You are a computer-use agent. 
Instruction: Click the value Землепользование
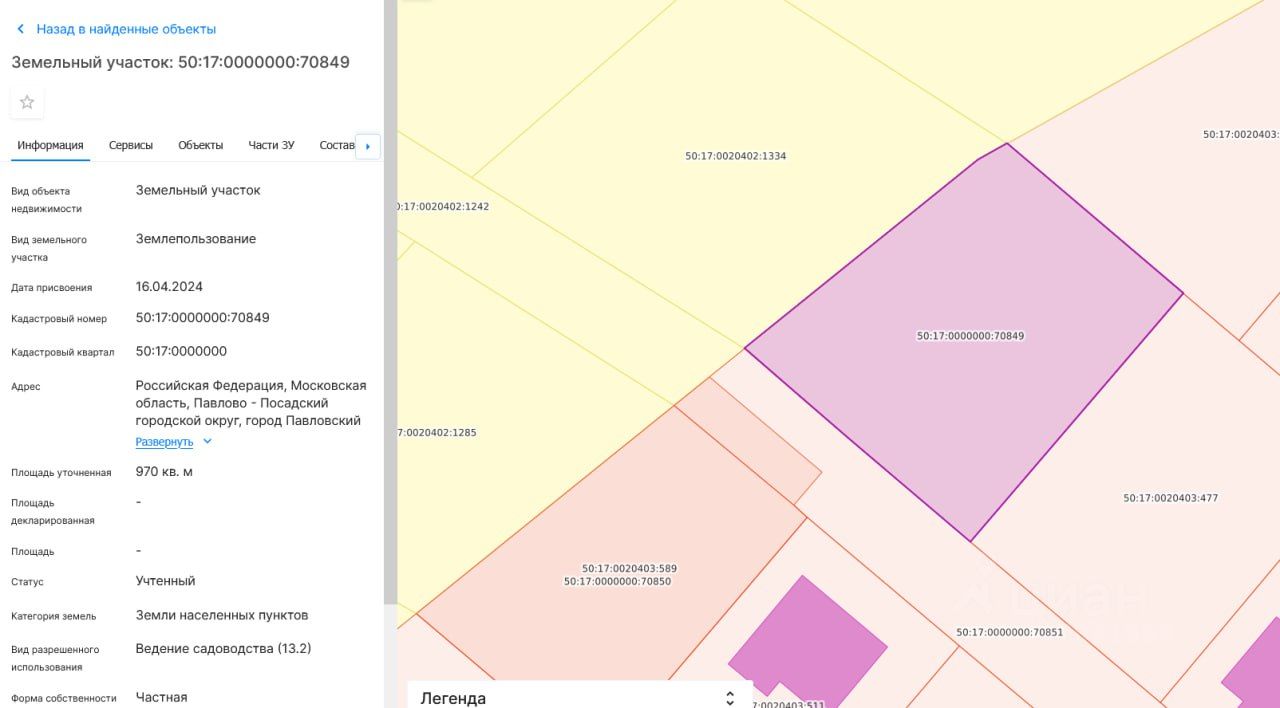pyautogui.click(x=196, y=239)
